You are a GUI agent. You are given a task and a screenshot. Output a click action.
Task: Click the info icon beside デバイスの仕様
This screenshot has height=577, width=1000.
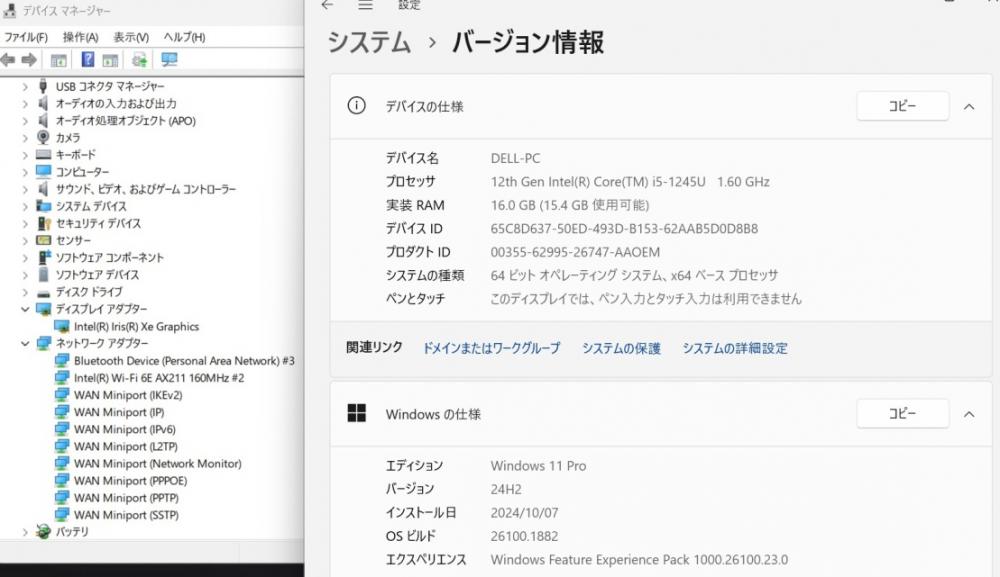(357, 106)
